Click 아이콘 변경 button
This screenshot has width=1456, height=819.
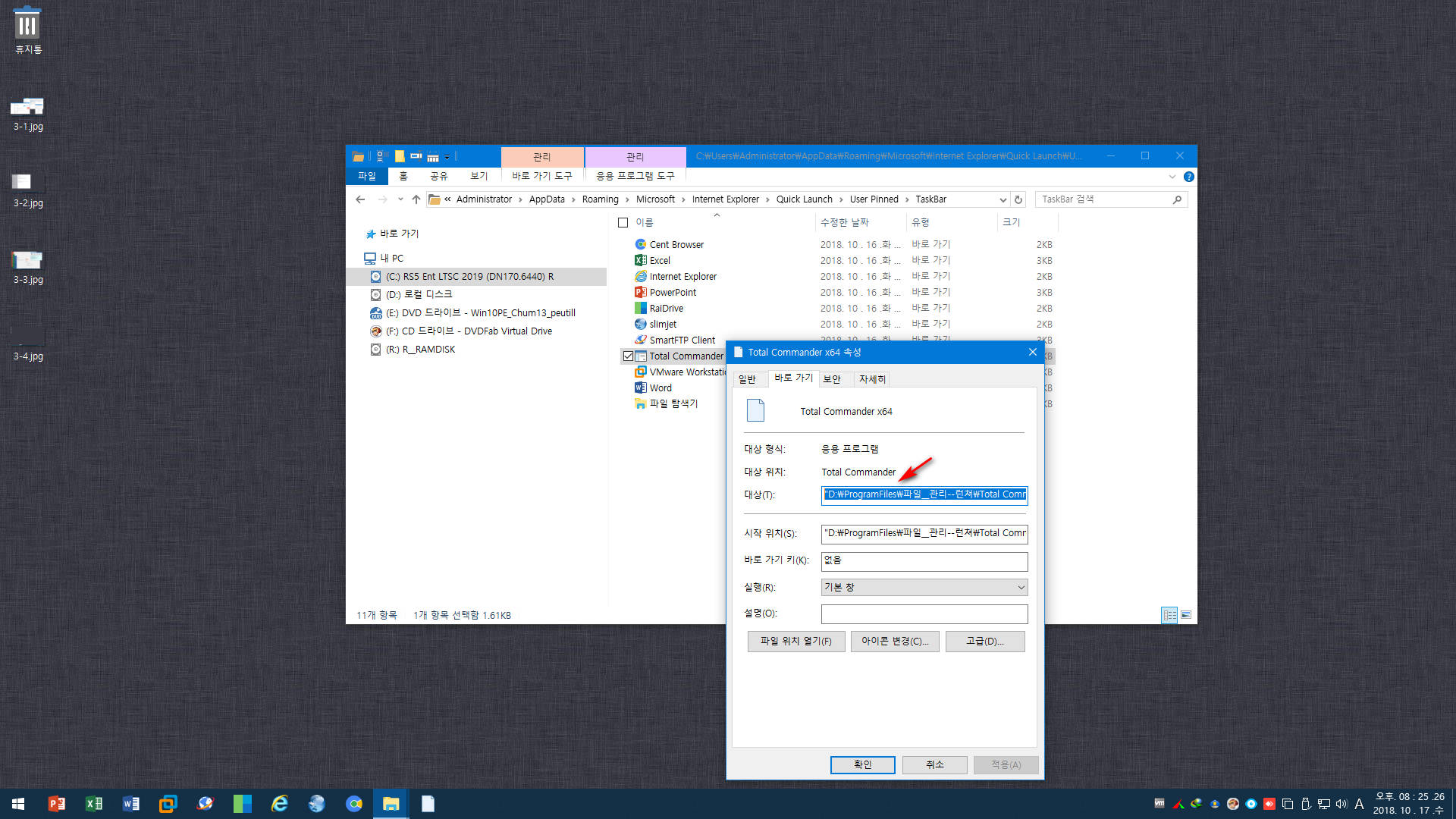point(894,642)
